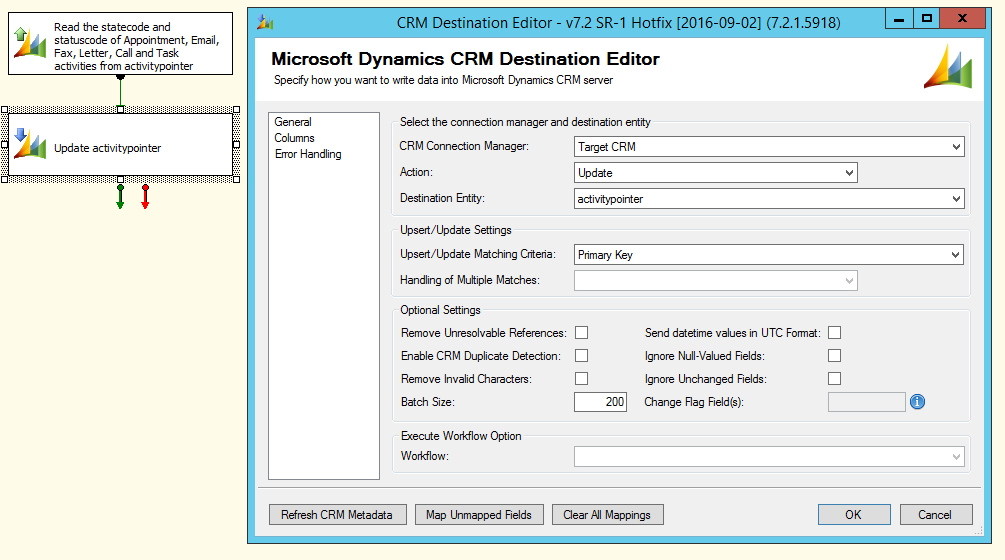Screen dimensions: 1005x560
Task: Enable Send datetime values in UTC Format
Action: (x=835, y=333)
